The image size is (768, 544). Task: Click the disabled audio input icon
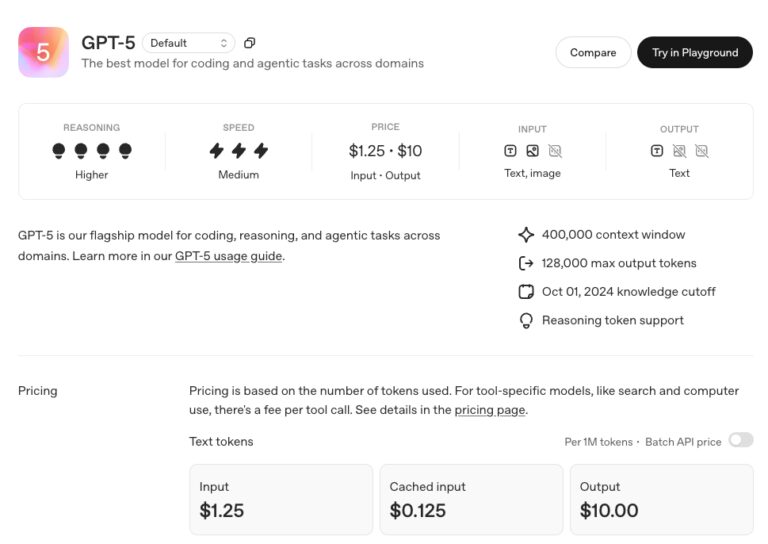[555, 151]
